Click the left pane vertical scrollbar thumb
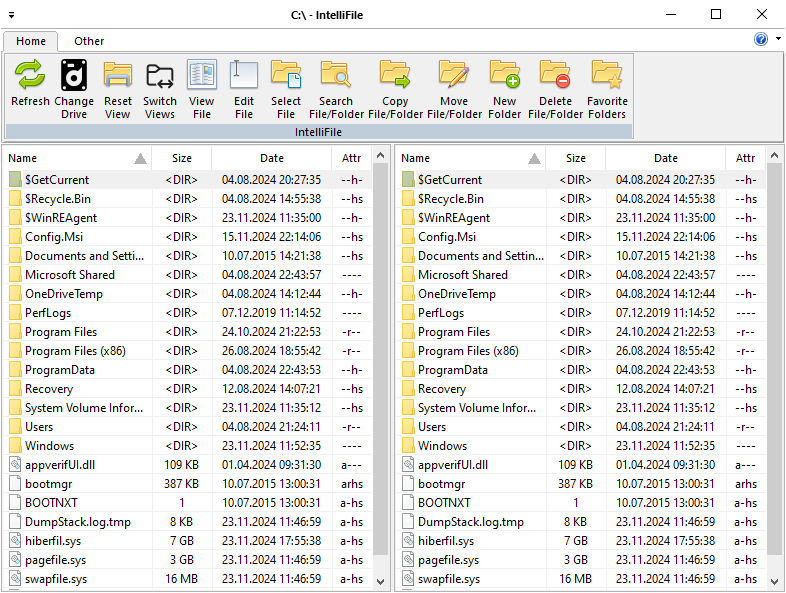 pyautogui.click(x=380, y=359)
